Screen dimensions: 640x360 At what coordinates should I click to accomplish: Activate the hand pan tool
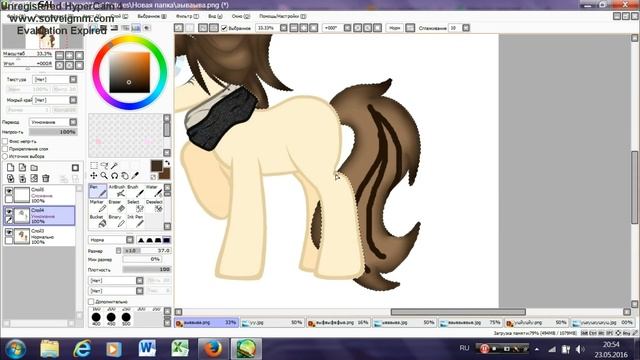pos(124,176)
